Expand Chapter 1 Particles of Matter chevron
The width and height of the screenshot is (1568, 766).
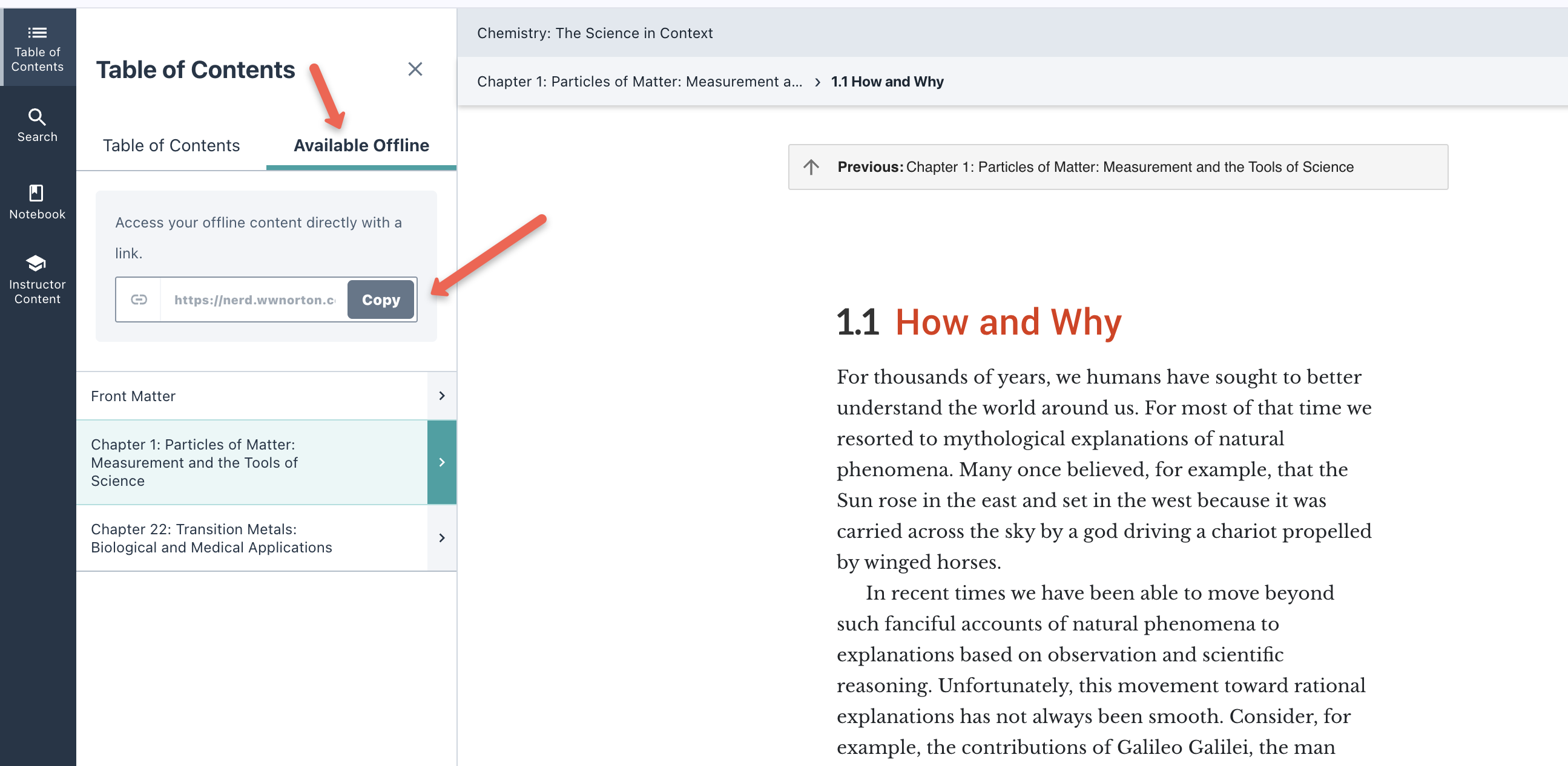click(x=442, y=462)
